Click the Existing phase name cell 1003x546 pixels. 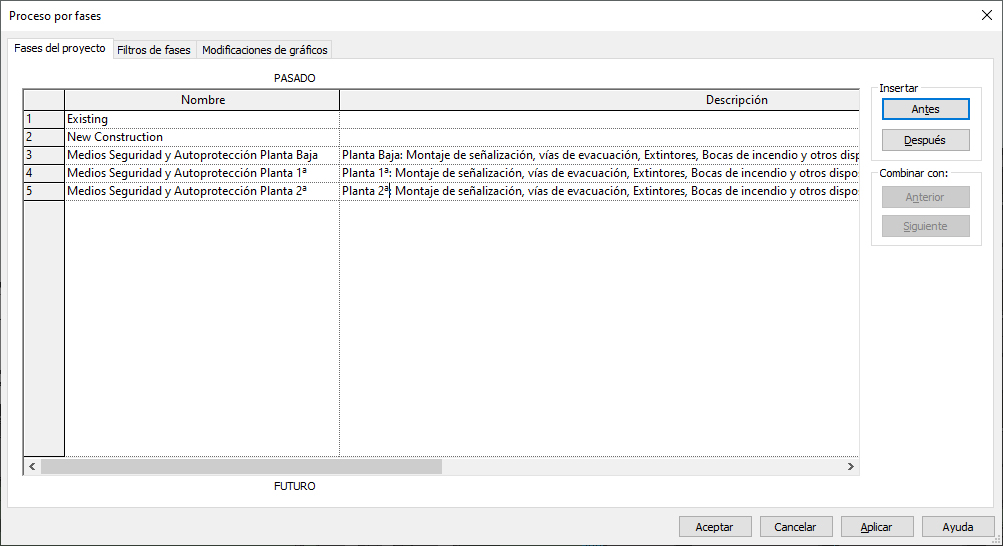pos(202,119)
